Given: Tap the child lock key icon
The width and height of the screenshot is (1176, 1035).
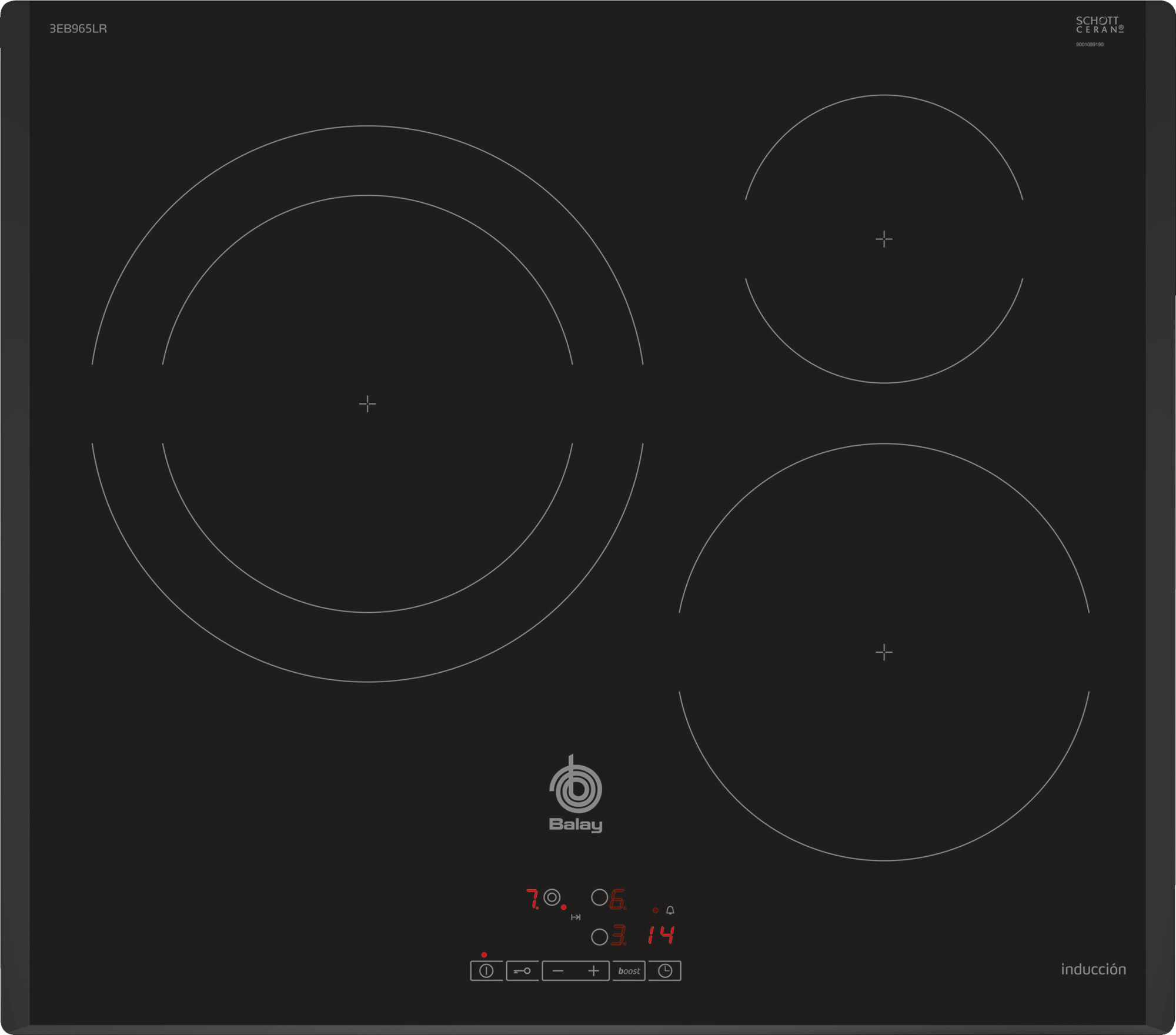Looking at the screenshot, I should pyautogui.click(x=522, y=971).
